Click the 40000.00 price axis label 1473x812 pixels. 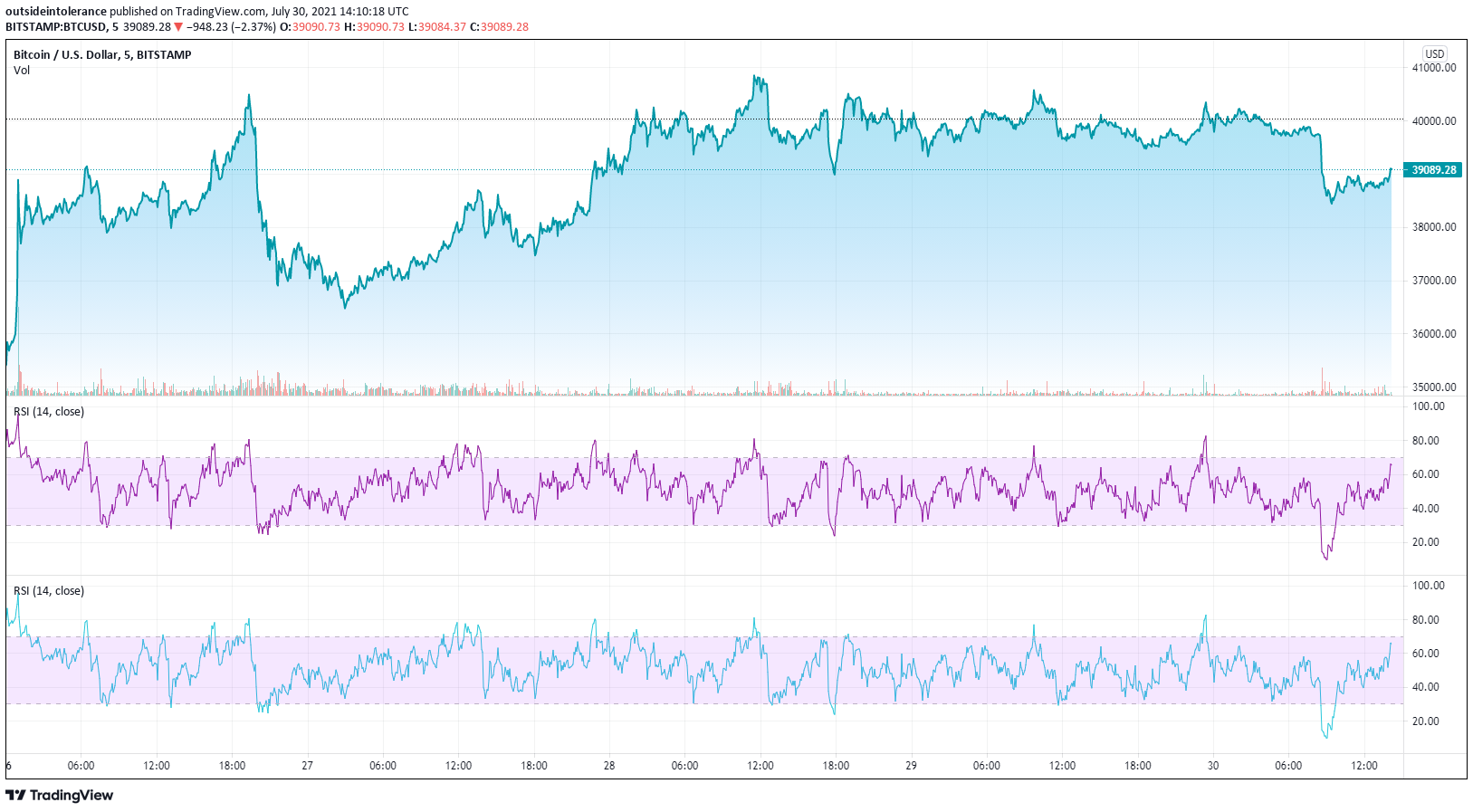(1435, 120)
